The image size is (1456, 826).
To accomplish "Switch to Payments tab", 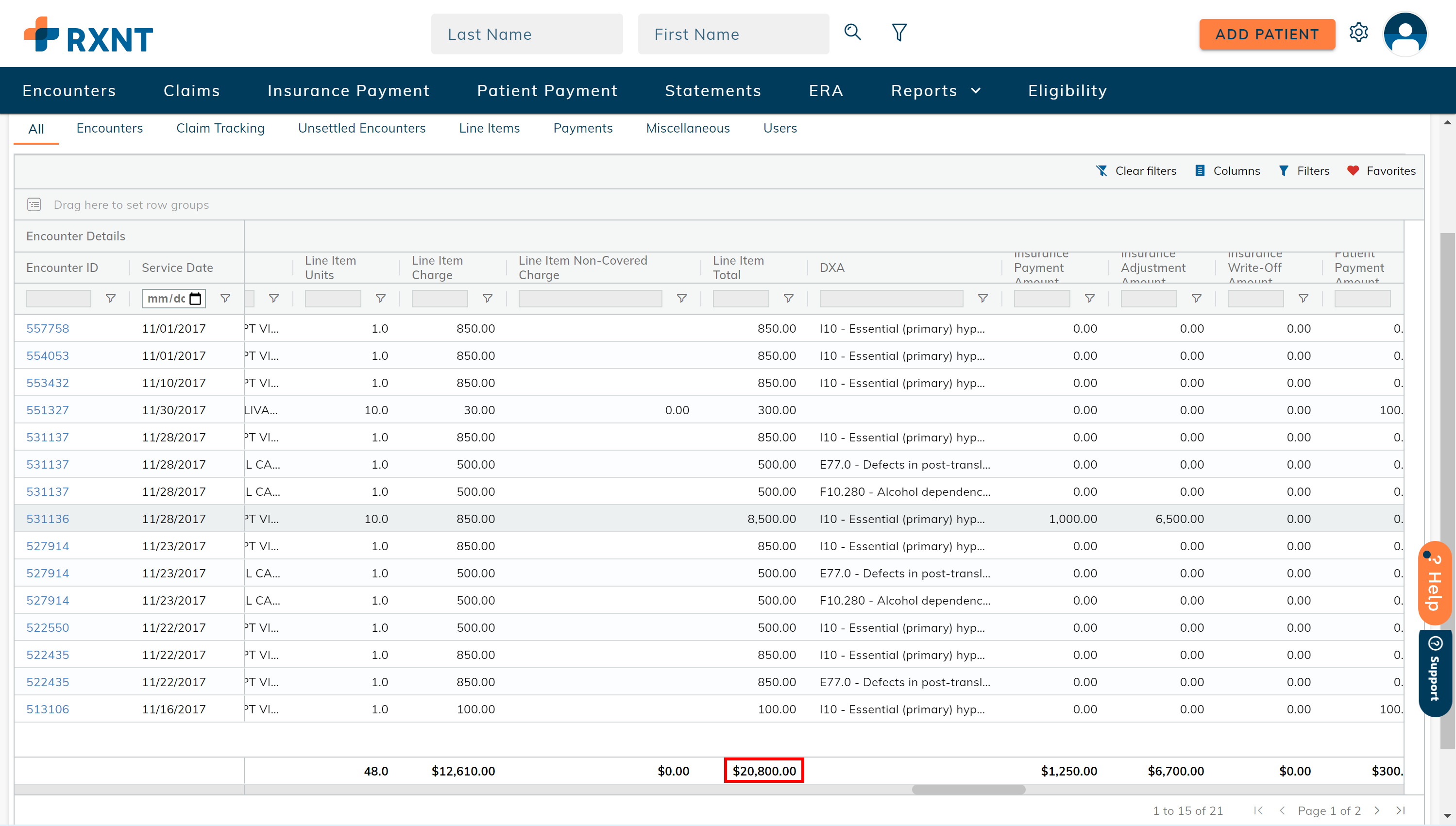I will (582, 128).
